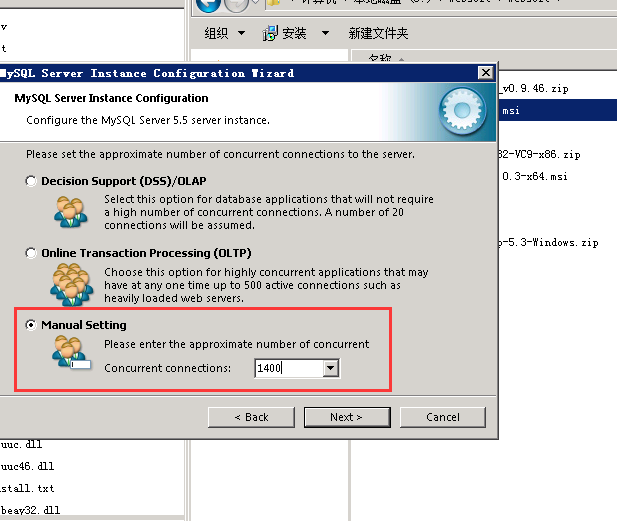The height and width of the screenshot is (521, 617).
Task: Select Decision Support (DSS)/OLAP option
Action: click(32, 182)
